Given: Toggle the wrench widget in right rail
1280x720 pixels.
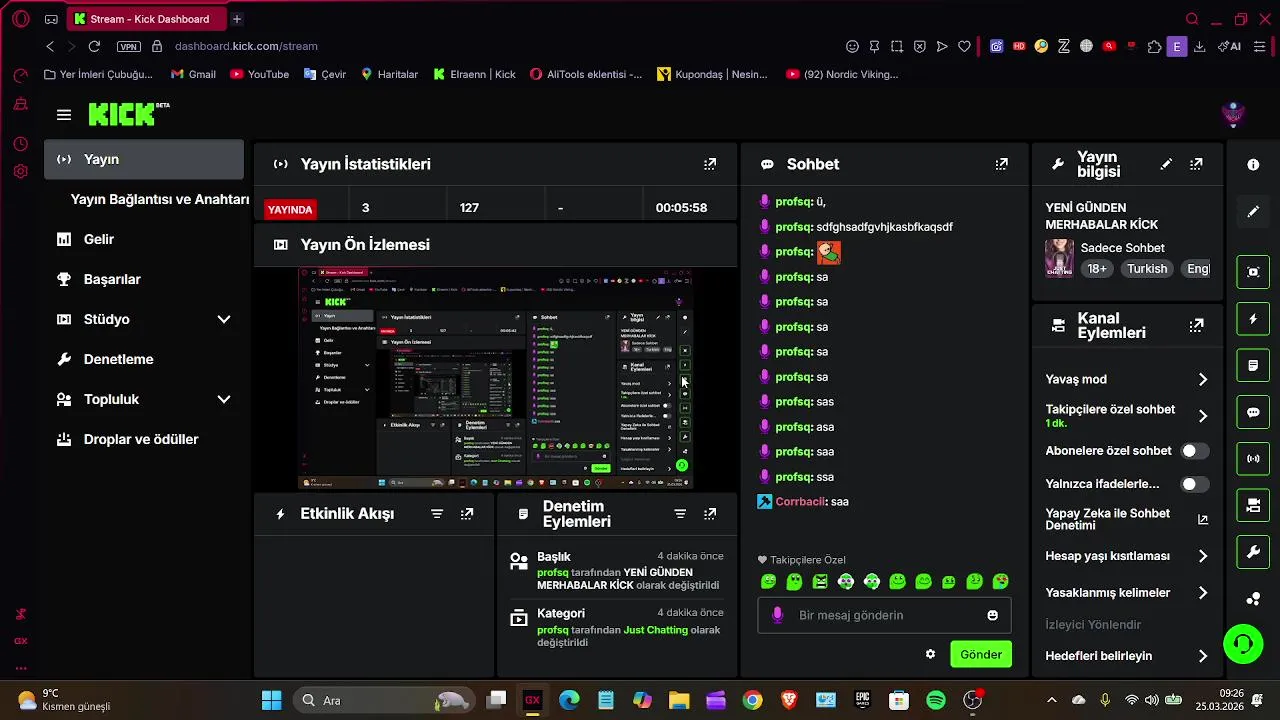Looking at the screenshot, I should pos(1253,552).
